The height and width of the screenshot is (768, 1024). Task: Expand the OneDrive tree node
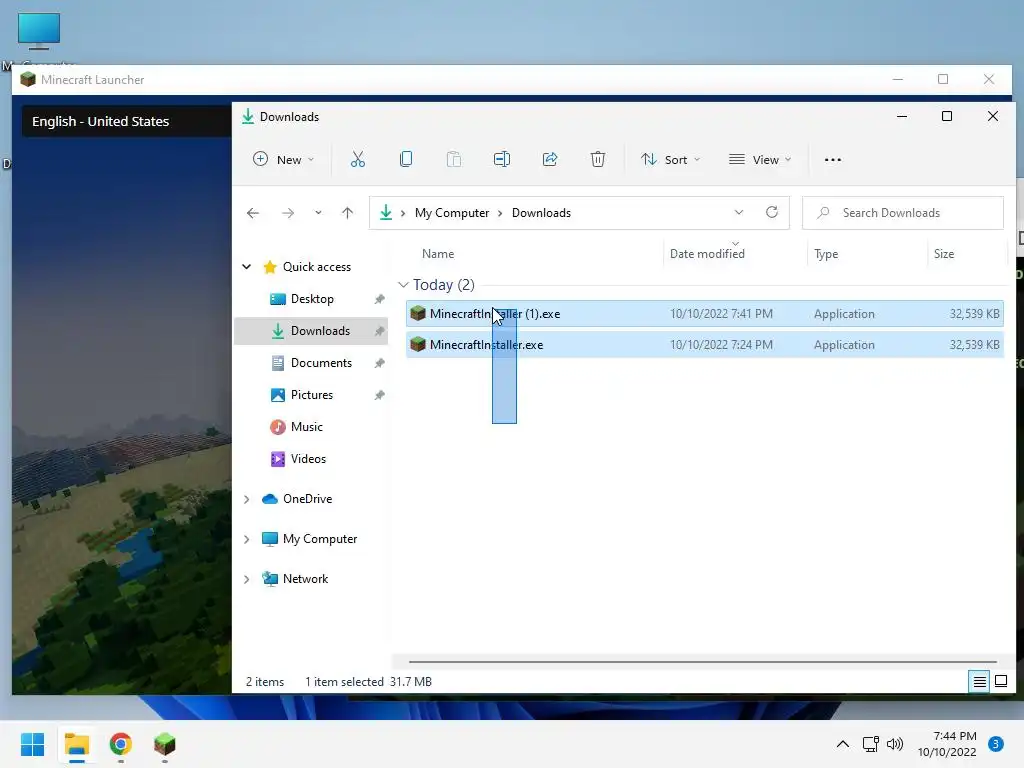pyautogui.click(x=247, y=499)
